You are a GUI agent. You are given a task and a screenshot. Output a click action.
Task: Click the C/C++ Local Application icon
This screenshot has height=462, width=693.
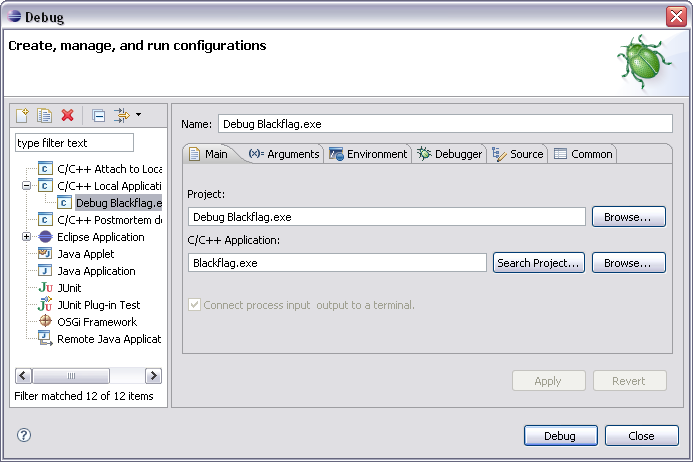point(45,186)
